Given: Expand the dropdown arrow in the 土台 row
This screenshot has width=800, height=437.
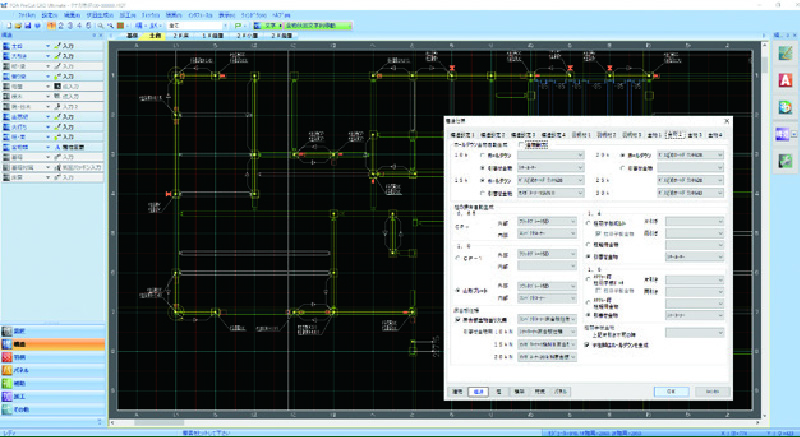Looking at the screenshot, I should 47,46.
